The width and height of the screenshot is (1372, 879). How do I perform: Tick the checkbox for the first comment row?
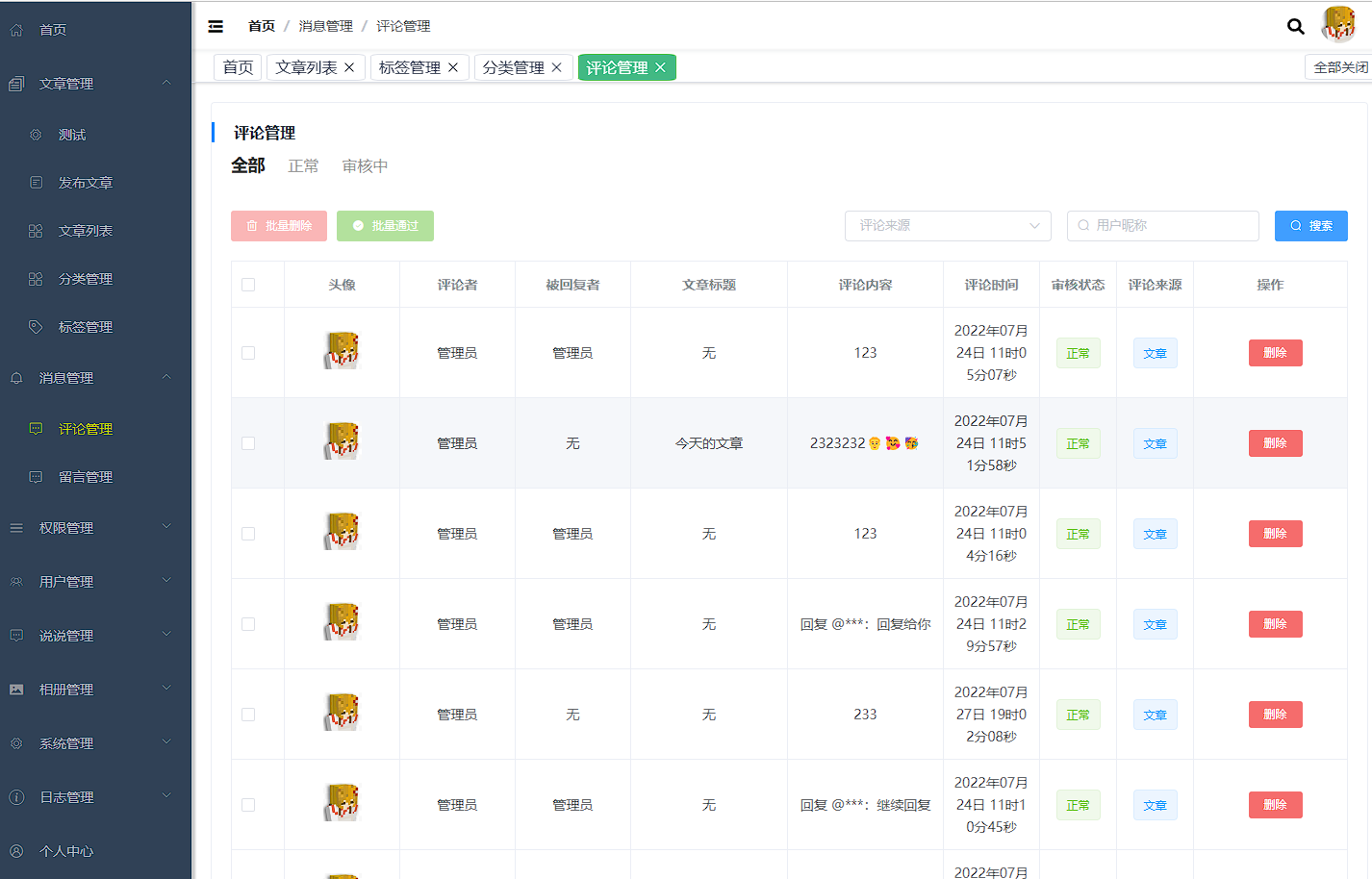point(248,353)
